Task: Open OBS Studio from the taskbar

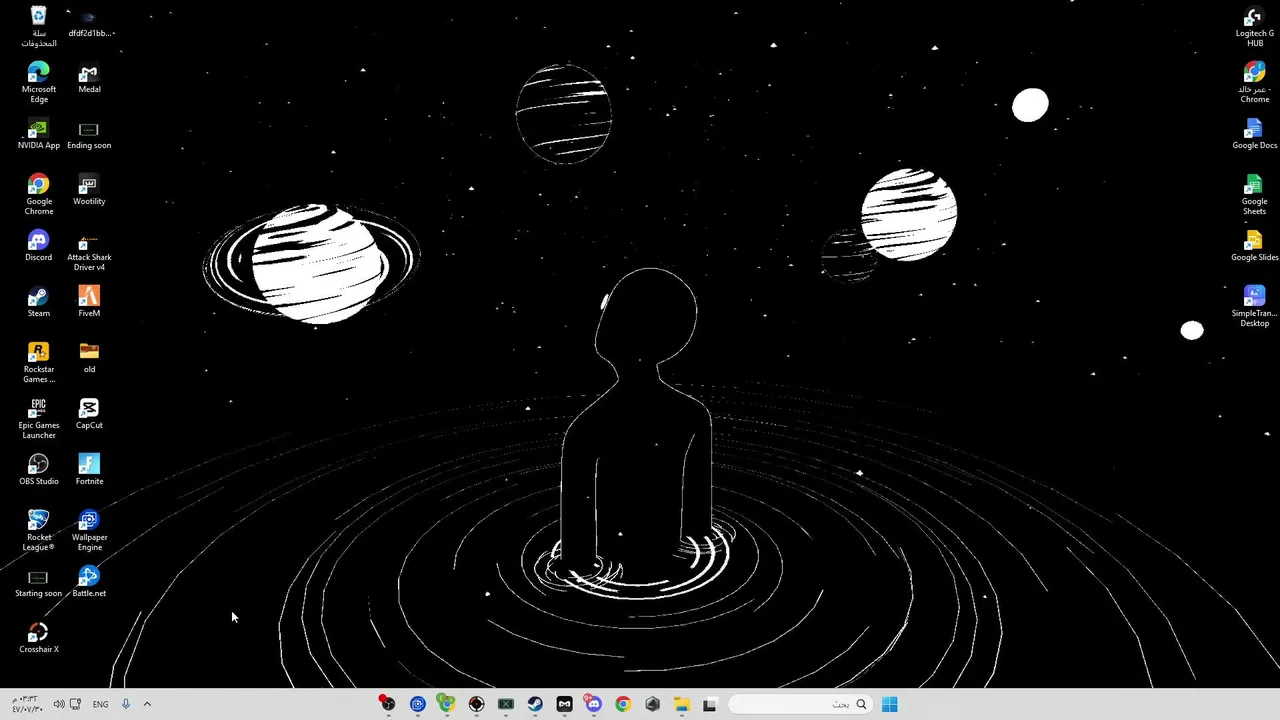Action: tap(387, 704)
